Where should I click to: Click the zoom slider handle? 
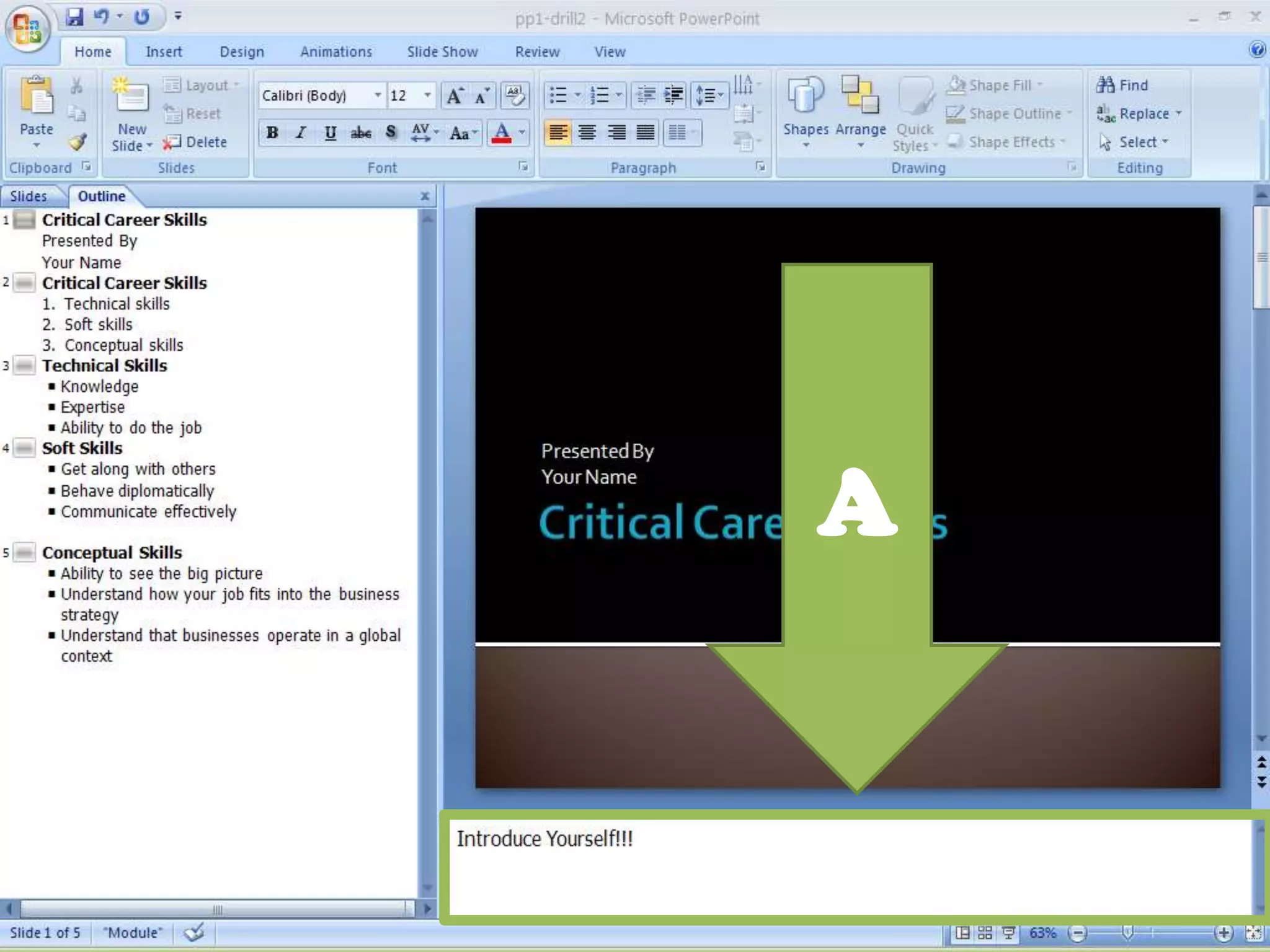[x=1128, y=932]
